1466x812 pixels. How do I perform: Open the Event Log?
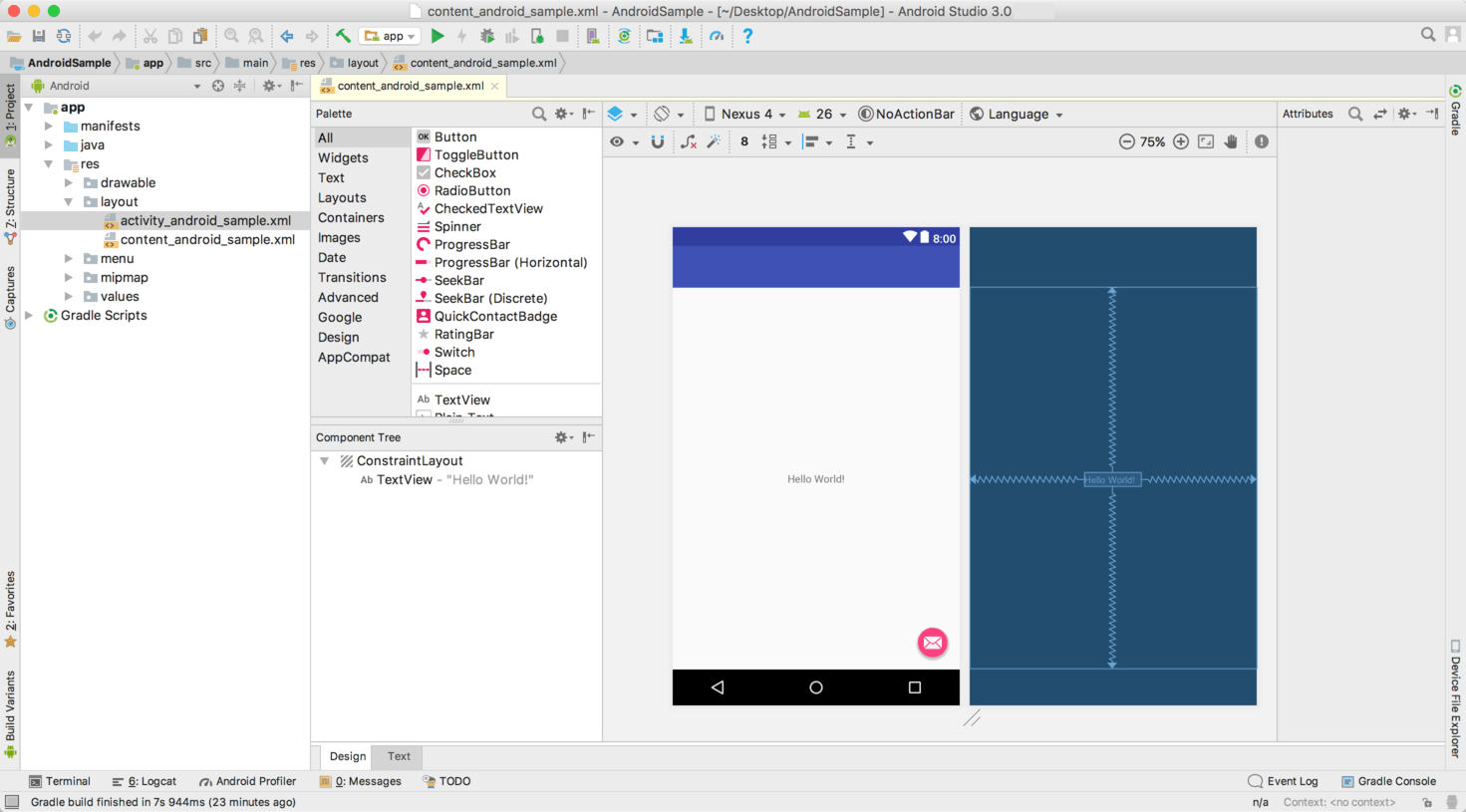click(x=1292, y=781)
